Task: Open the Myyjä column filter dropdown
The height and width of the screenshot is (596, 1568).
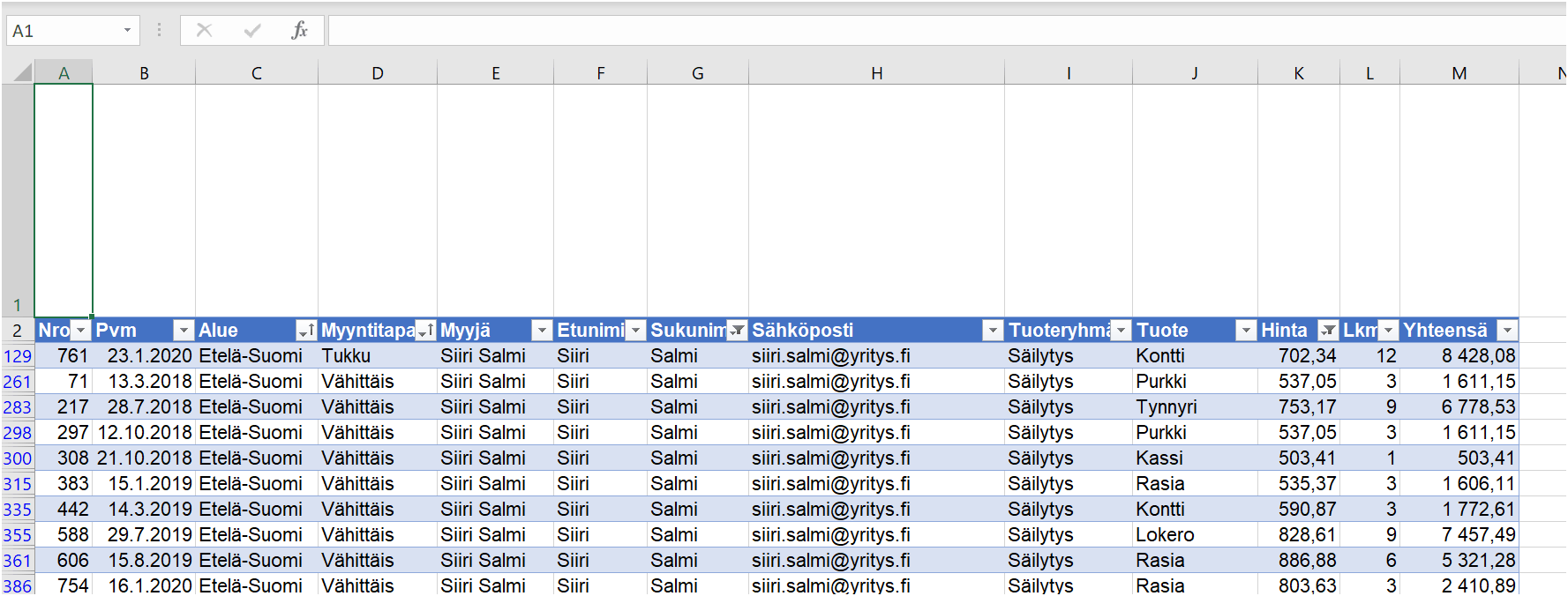Action: coord(542,331)
